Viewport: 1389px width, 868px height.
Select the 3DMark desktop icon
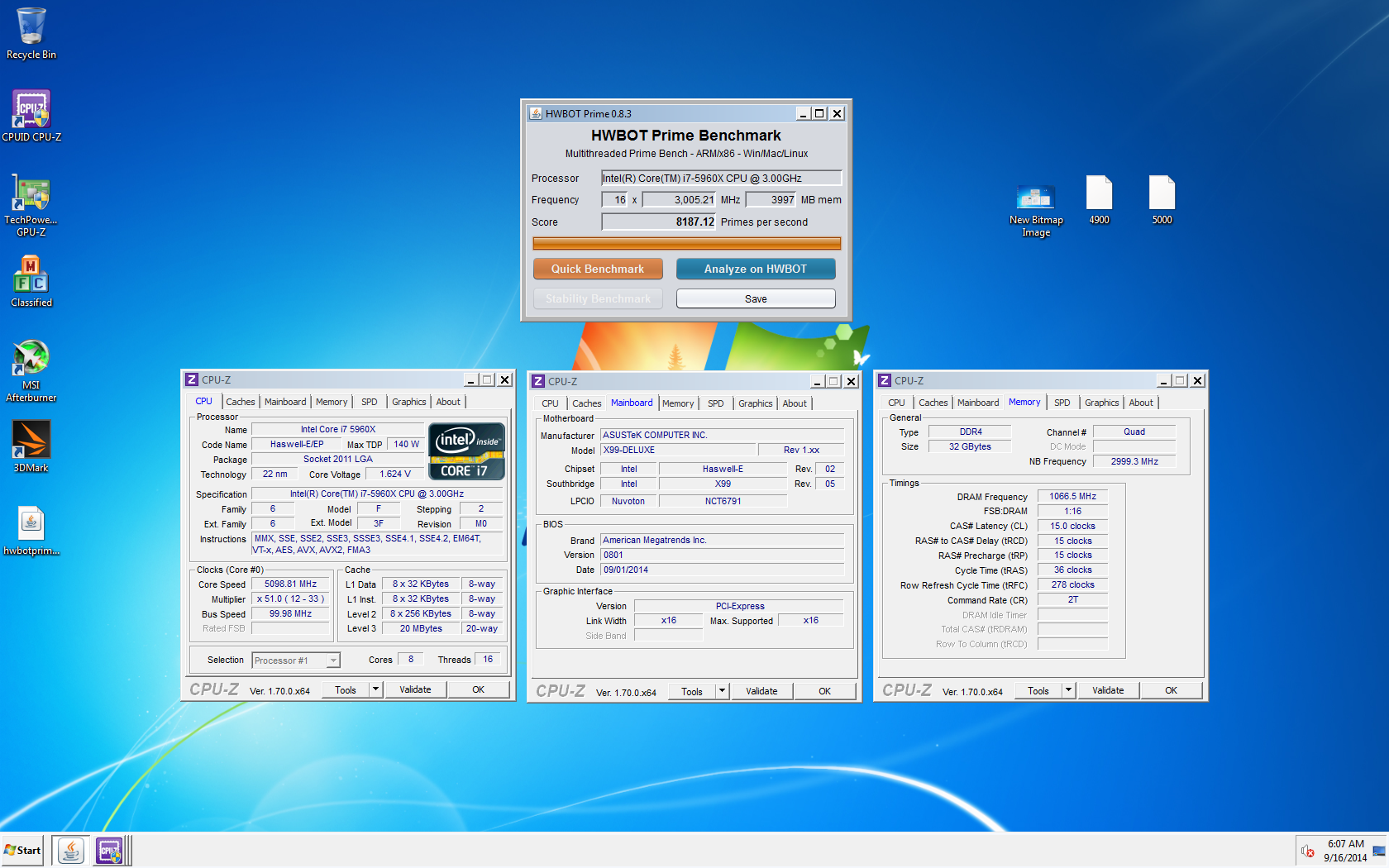coord(31,446)
